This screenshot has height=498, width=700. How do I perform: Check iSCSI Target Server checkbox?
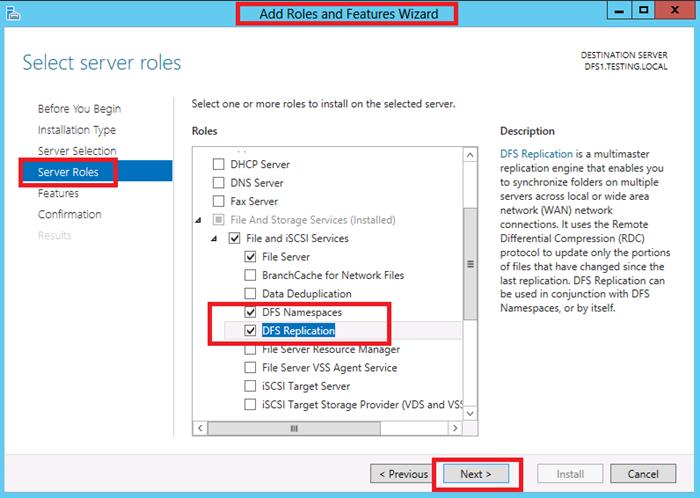click(250, 386)
